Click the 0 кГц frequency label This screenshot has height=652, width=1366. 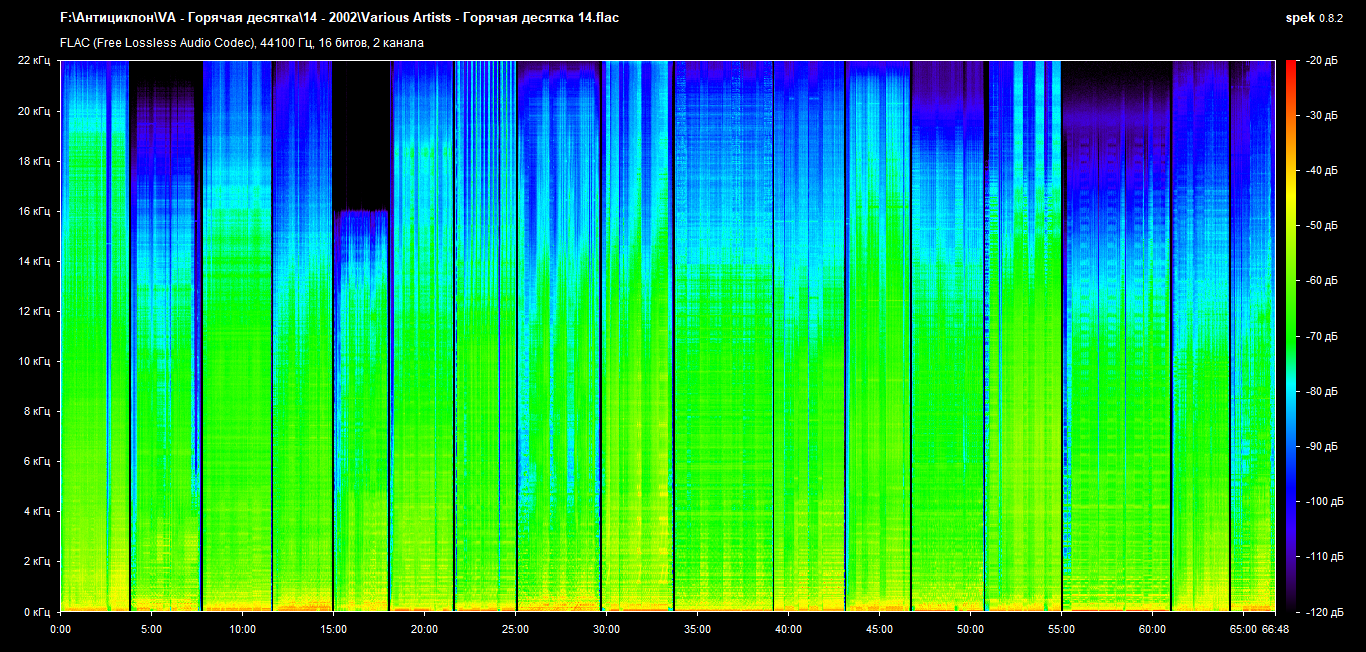pos(38,611)
